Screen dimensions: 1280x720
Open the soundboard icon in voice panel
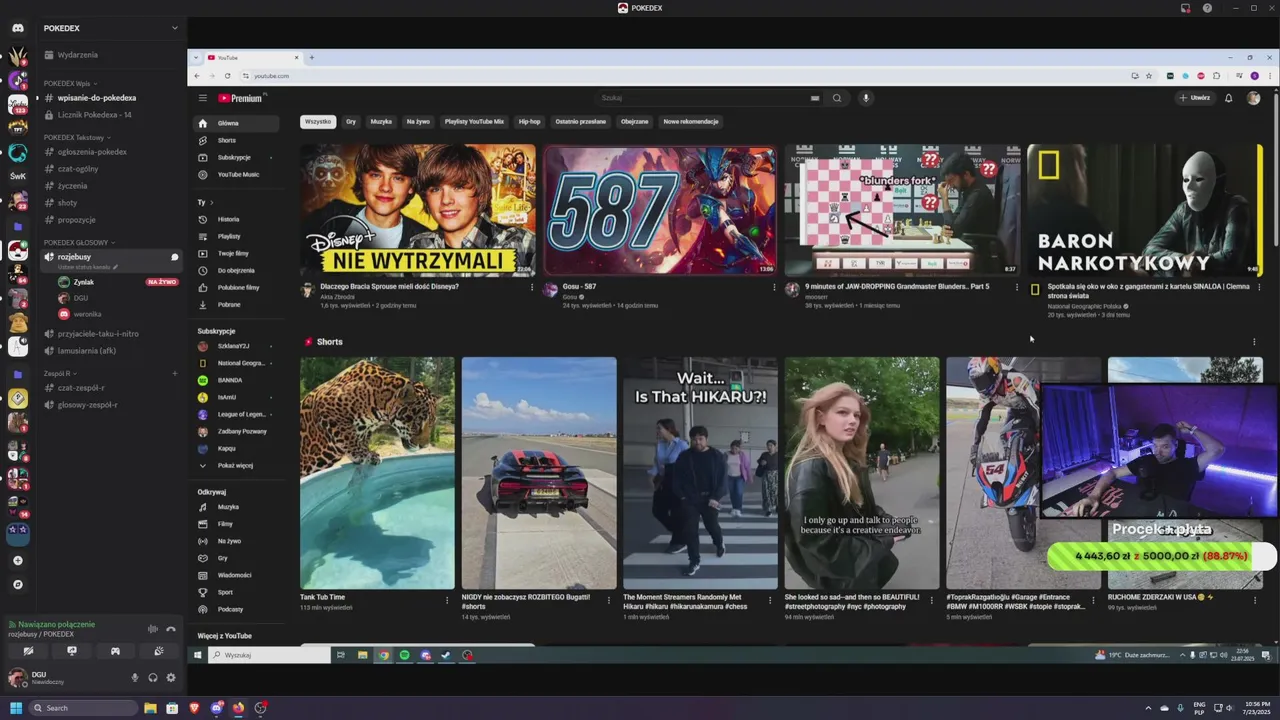(159, 651)
